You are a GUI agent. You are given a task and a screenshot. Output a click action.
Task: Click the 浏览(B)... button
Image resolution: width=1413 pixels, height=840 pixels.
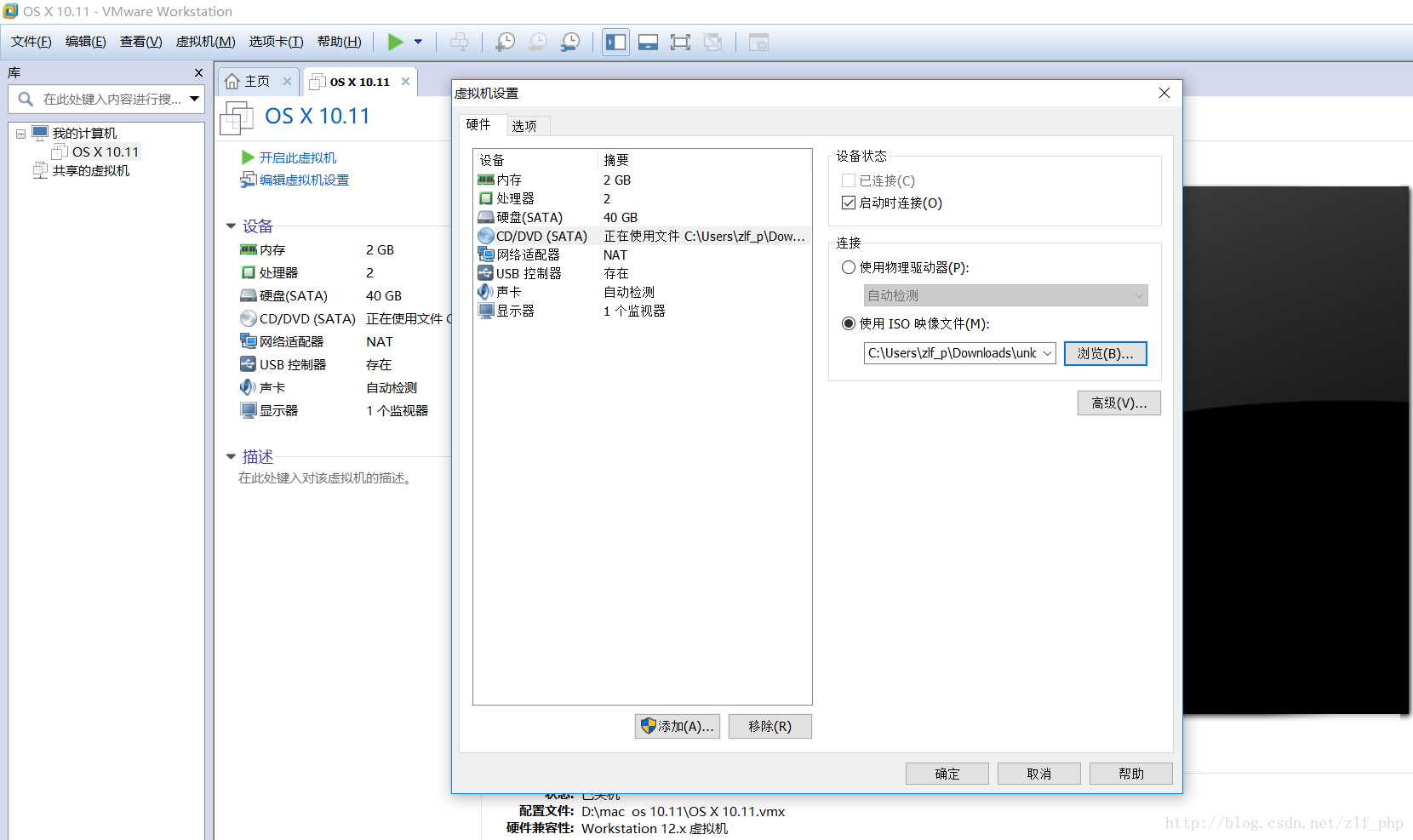[x=1106, y=353]
